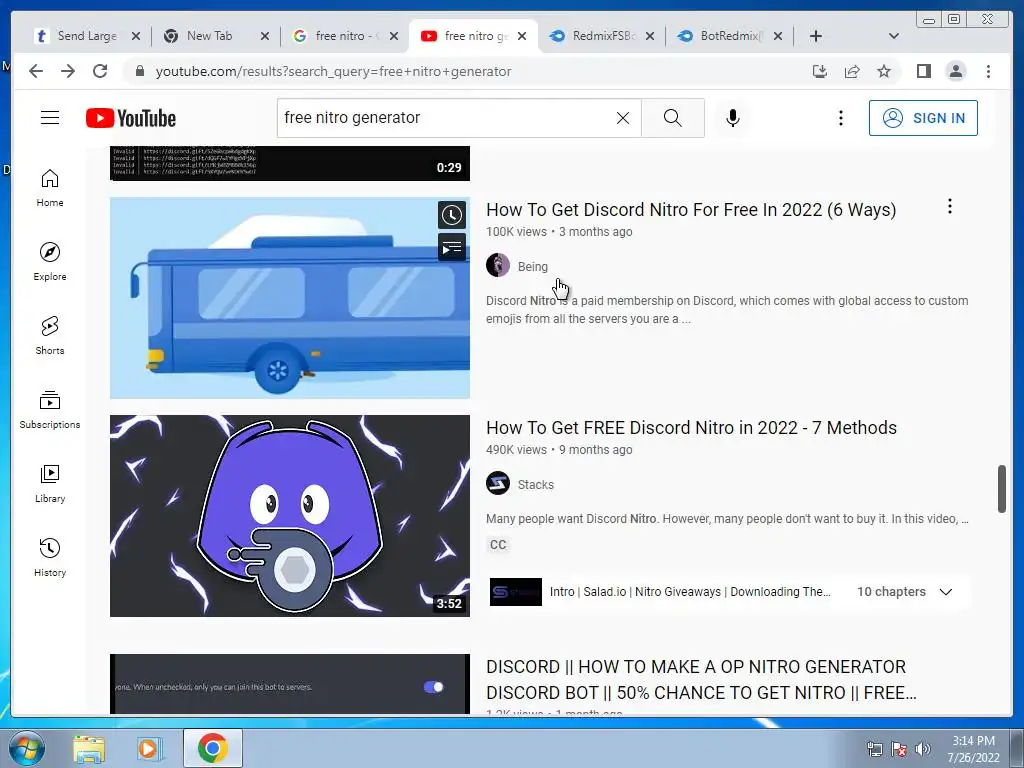
Task: Start voice search with the microphone
Action: point(733,118)
